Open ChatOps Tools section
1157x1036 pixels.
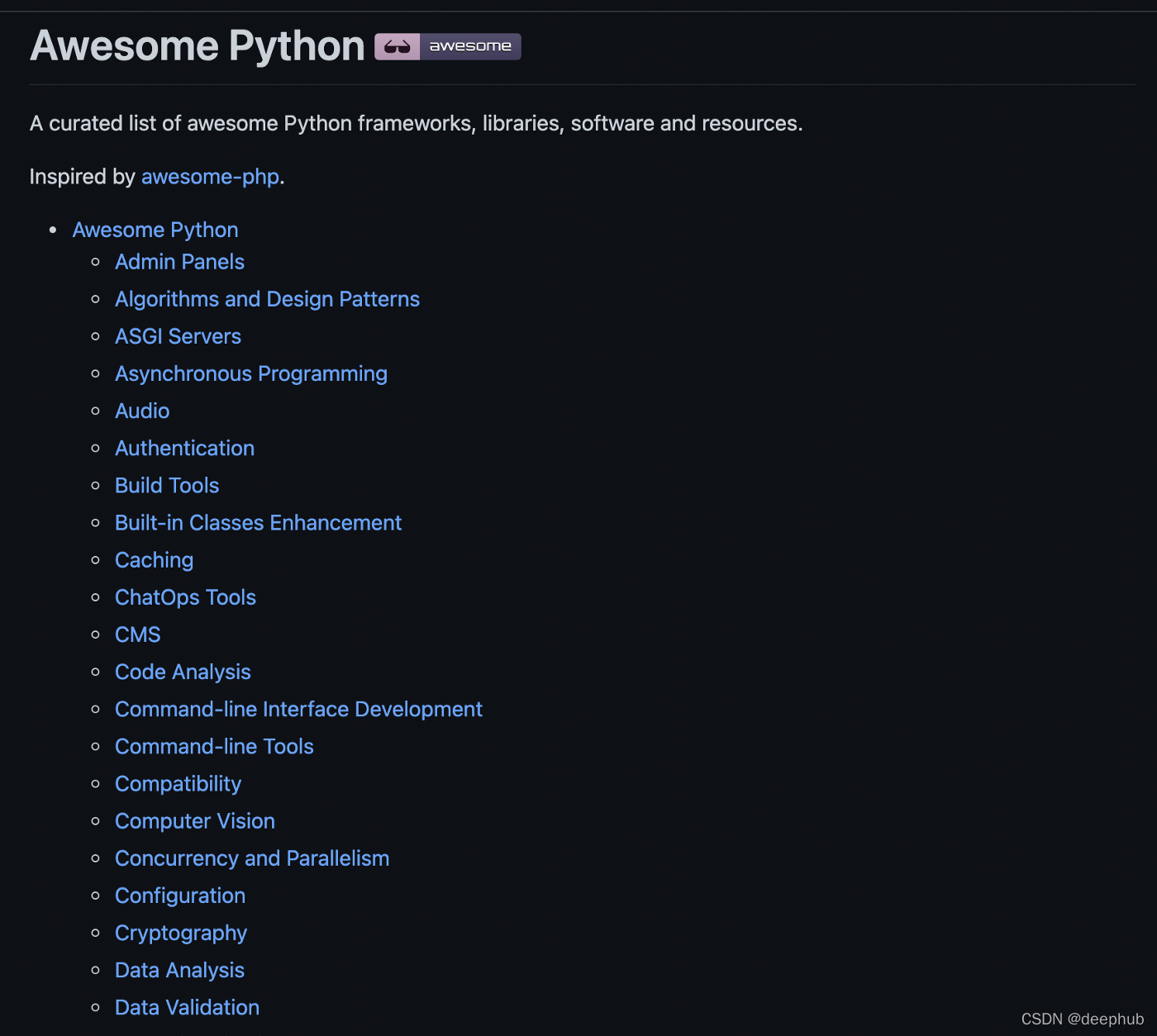pyautogui.click(x=185, y=597)
